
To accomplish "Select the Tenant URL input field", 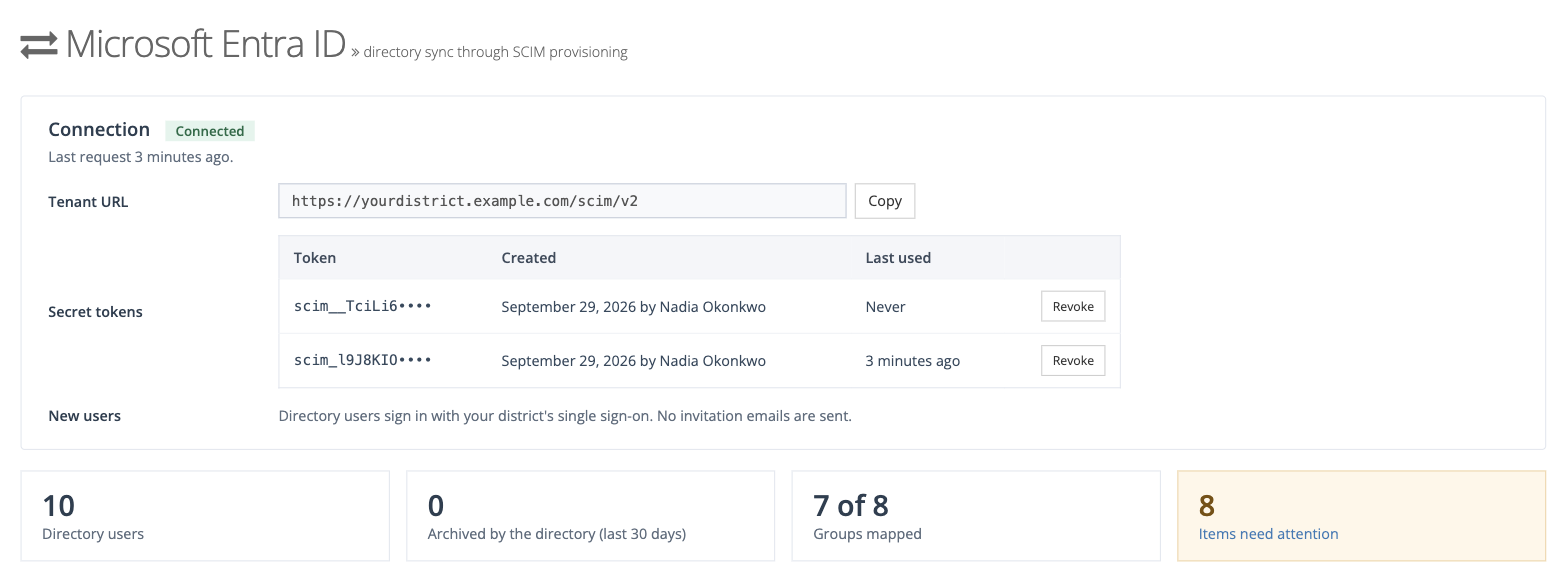I will pyautogui.click(x=563, y=201).
